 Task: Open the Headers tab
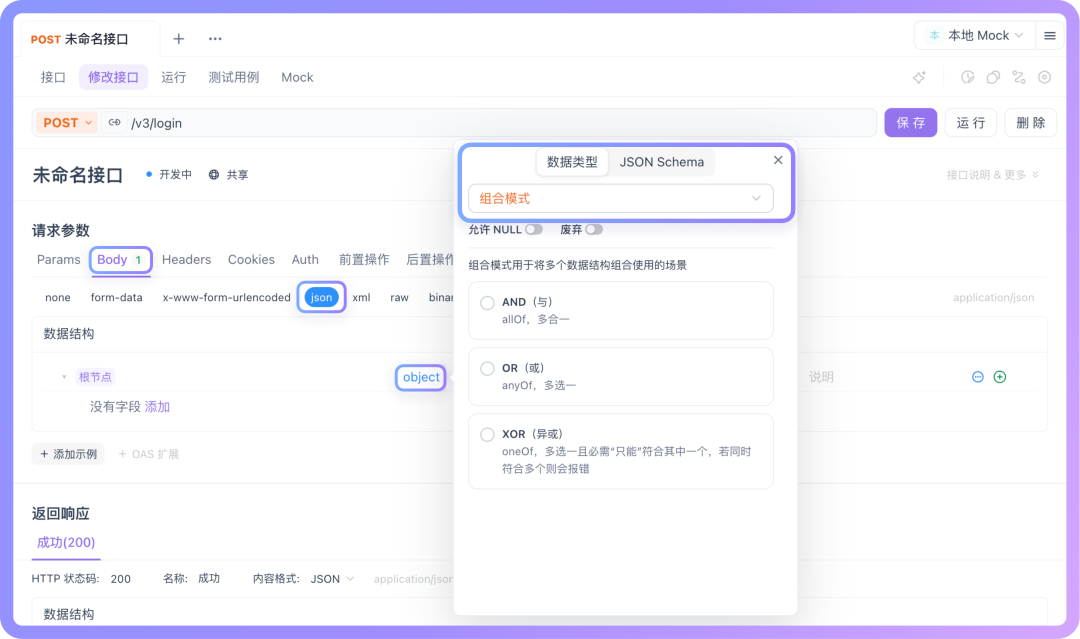pos(186,260)
